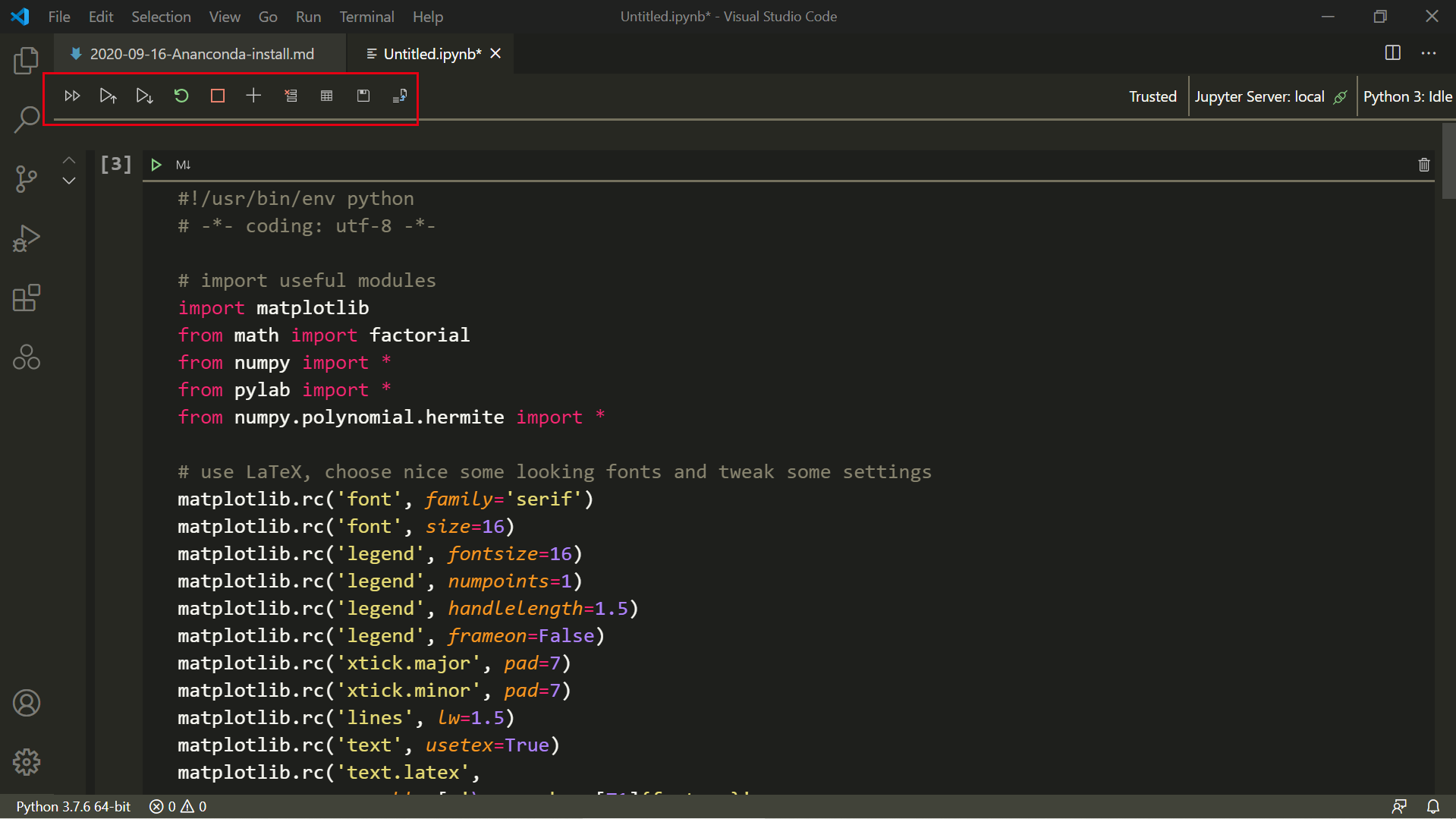Click the Trusted notebook button
The height and width of the screenshot is (819, 1456).
pyautogui.click(x=1153, y=96)
